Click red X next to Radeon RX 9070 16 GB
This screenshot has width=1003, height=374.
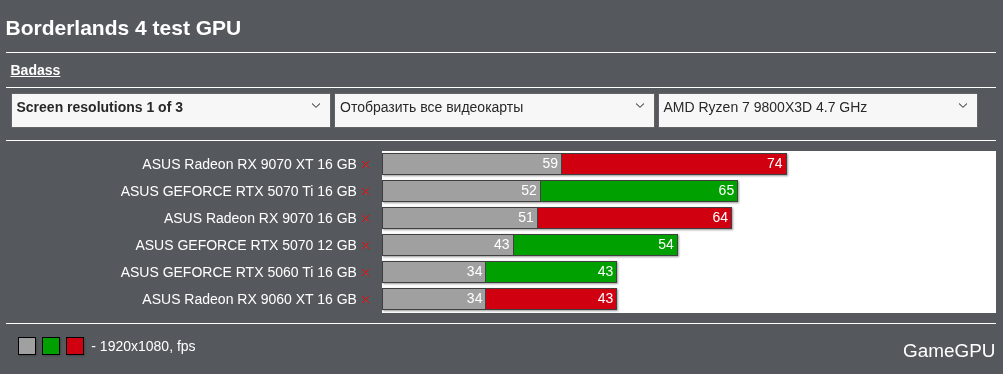365,219
